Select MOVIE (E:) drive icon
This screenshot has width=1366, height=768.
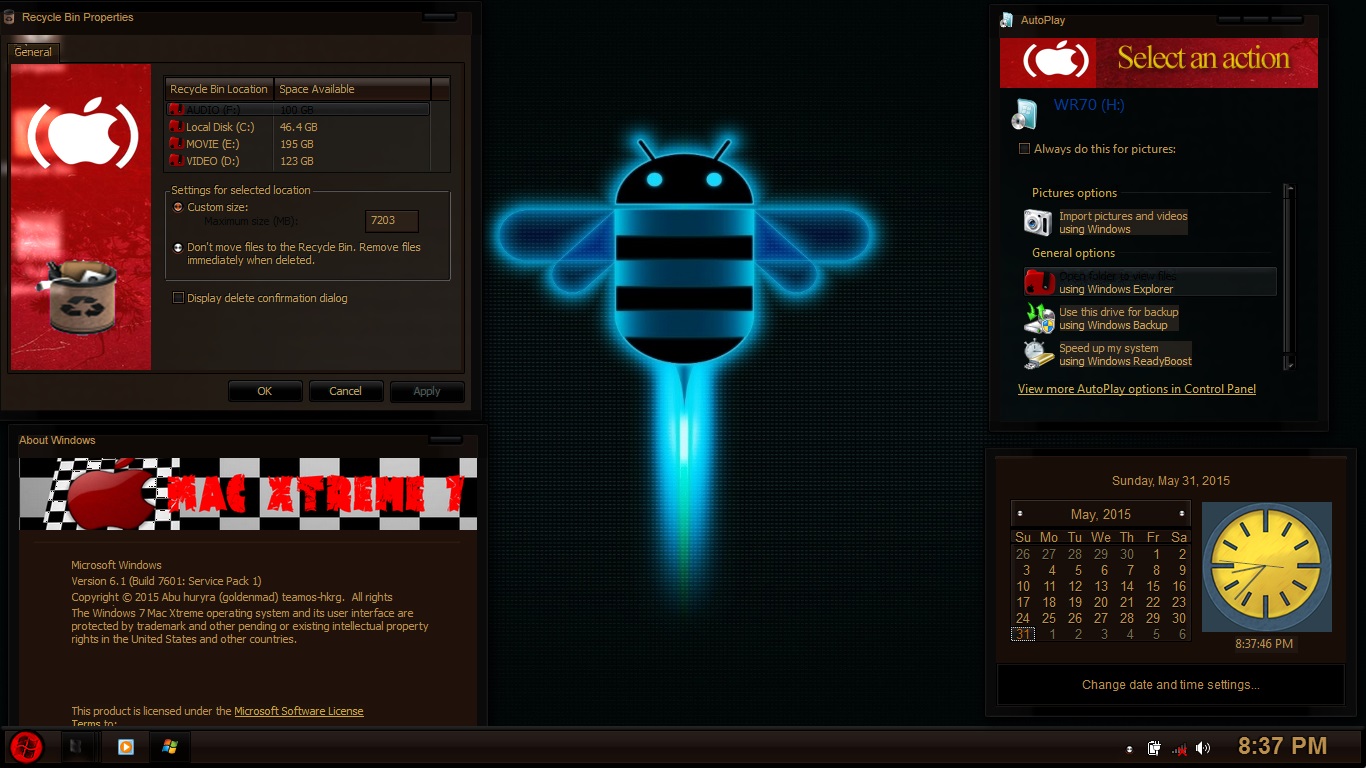coord(176,143)
